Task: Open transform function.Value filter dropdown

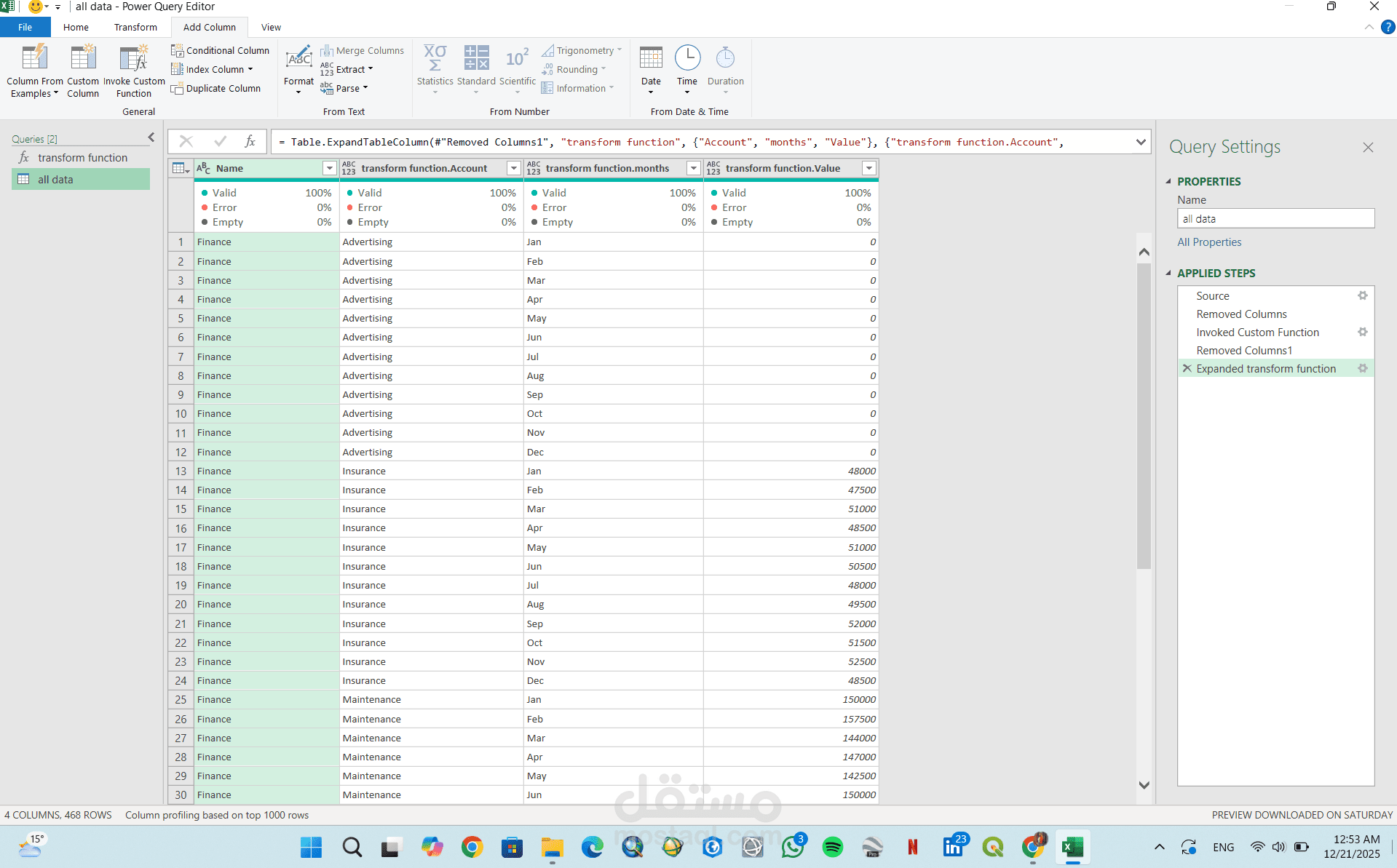Action: coord(869,168)
